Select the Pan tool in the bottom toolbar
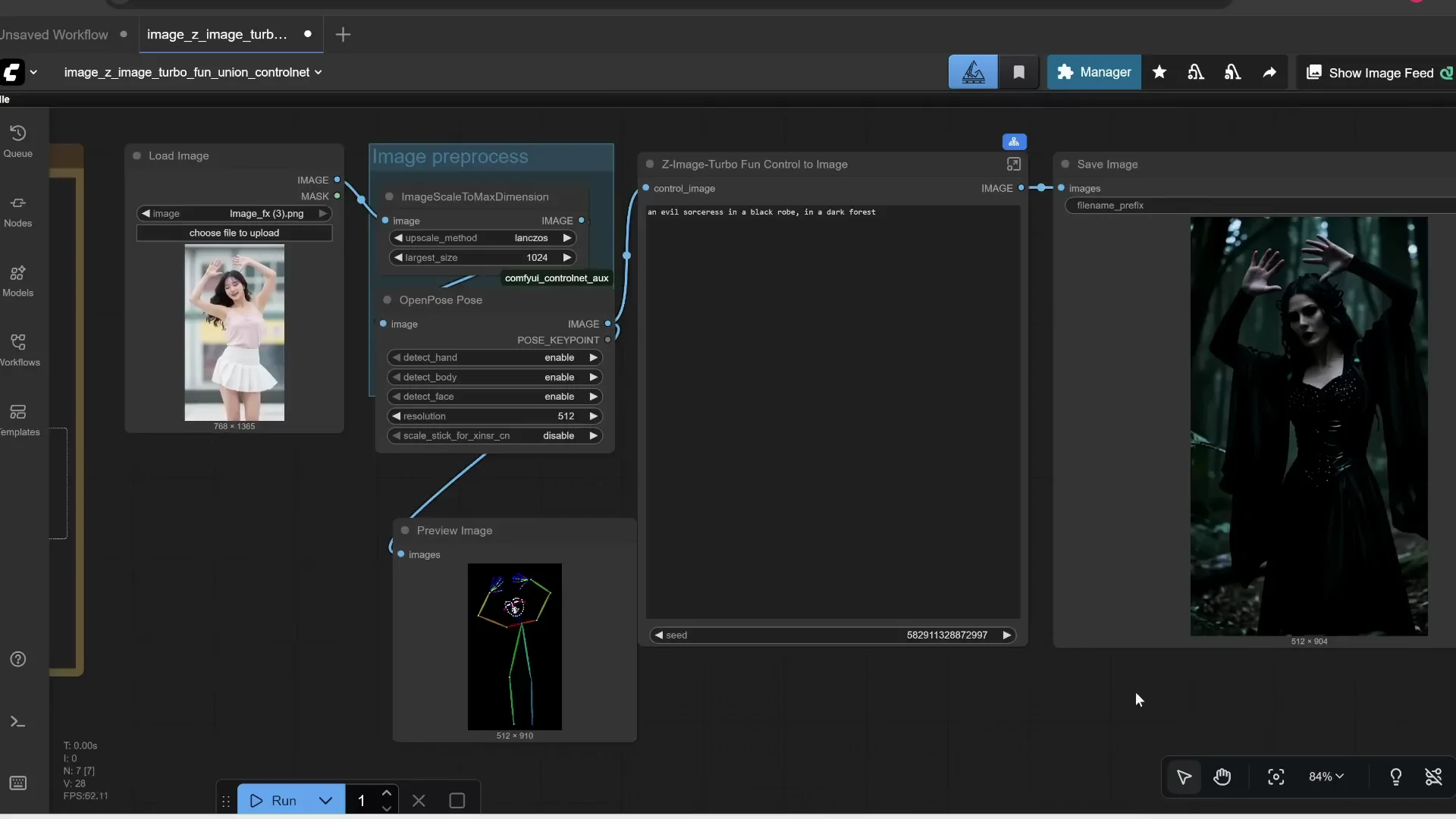 (1222, 777)
